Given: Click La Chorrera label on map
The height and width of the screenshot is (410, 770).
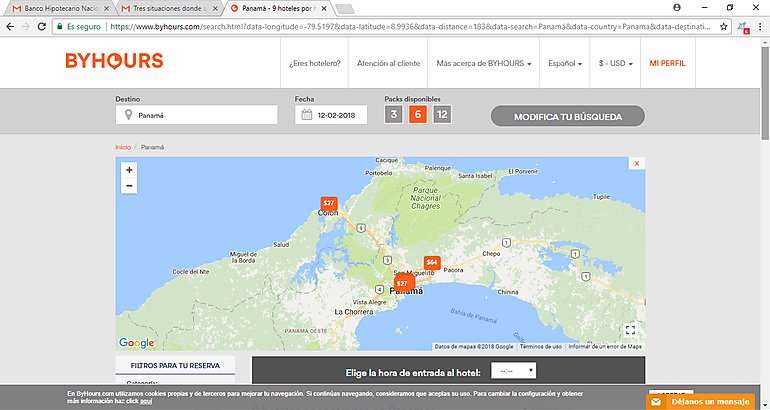Looking at the screenshot, I should (354, 312).
